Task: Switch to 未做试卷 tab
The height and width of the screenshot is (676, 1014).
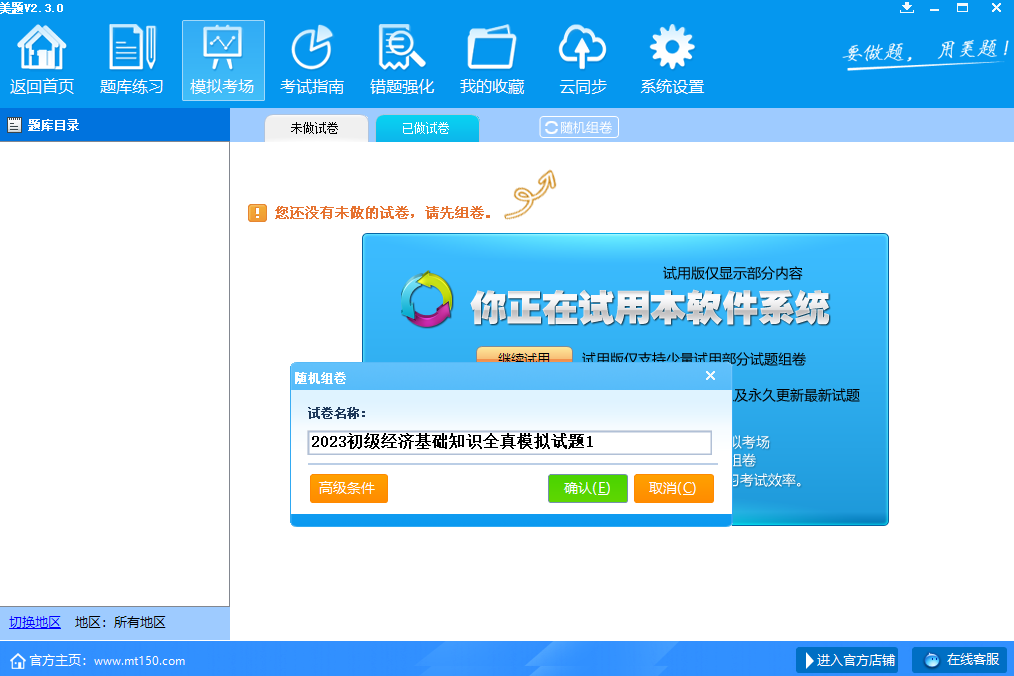Action: click(316, 128)
